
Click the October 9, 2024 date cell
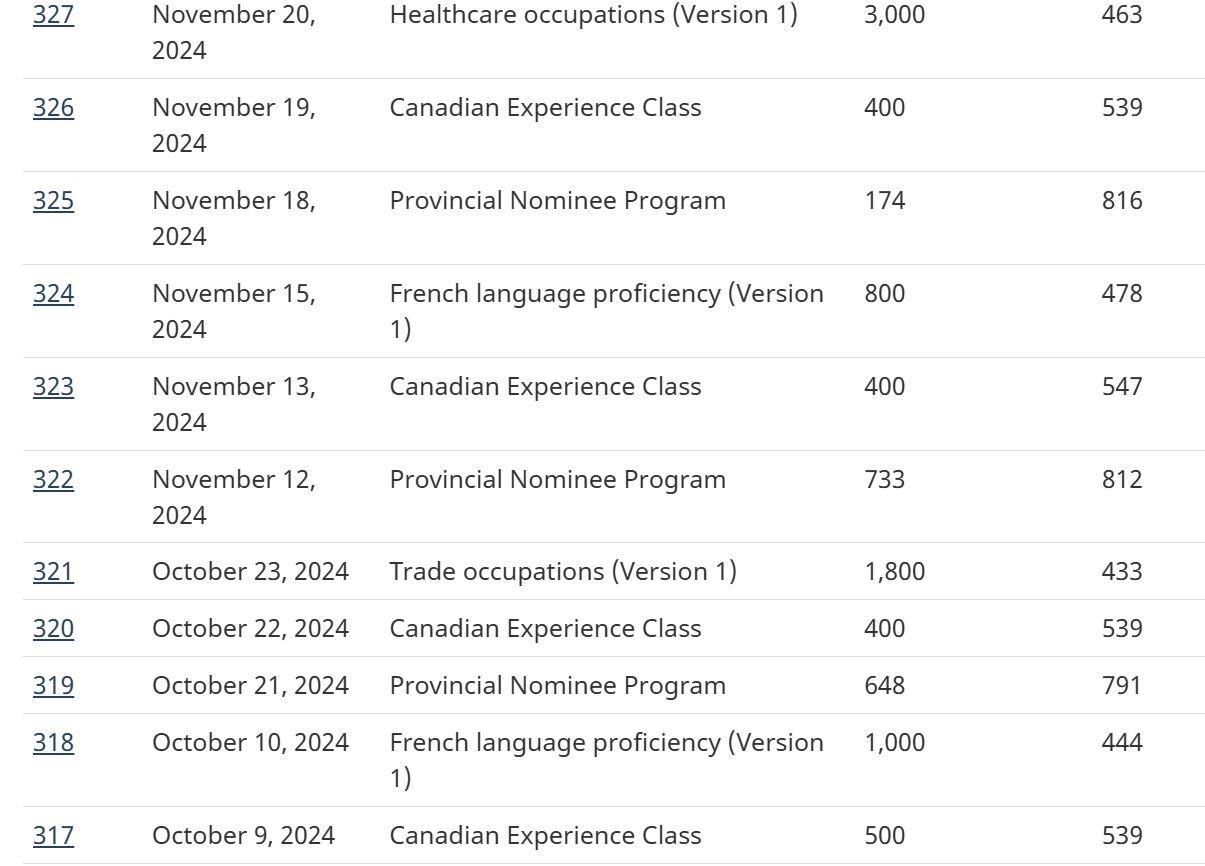(243, 836)
